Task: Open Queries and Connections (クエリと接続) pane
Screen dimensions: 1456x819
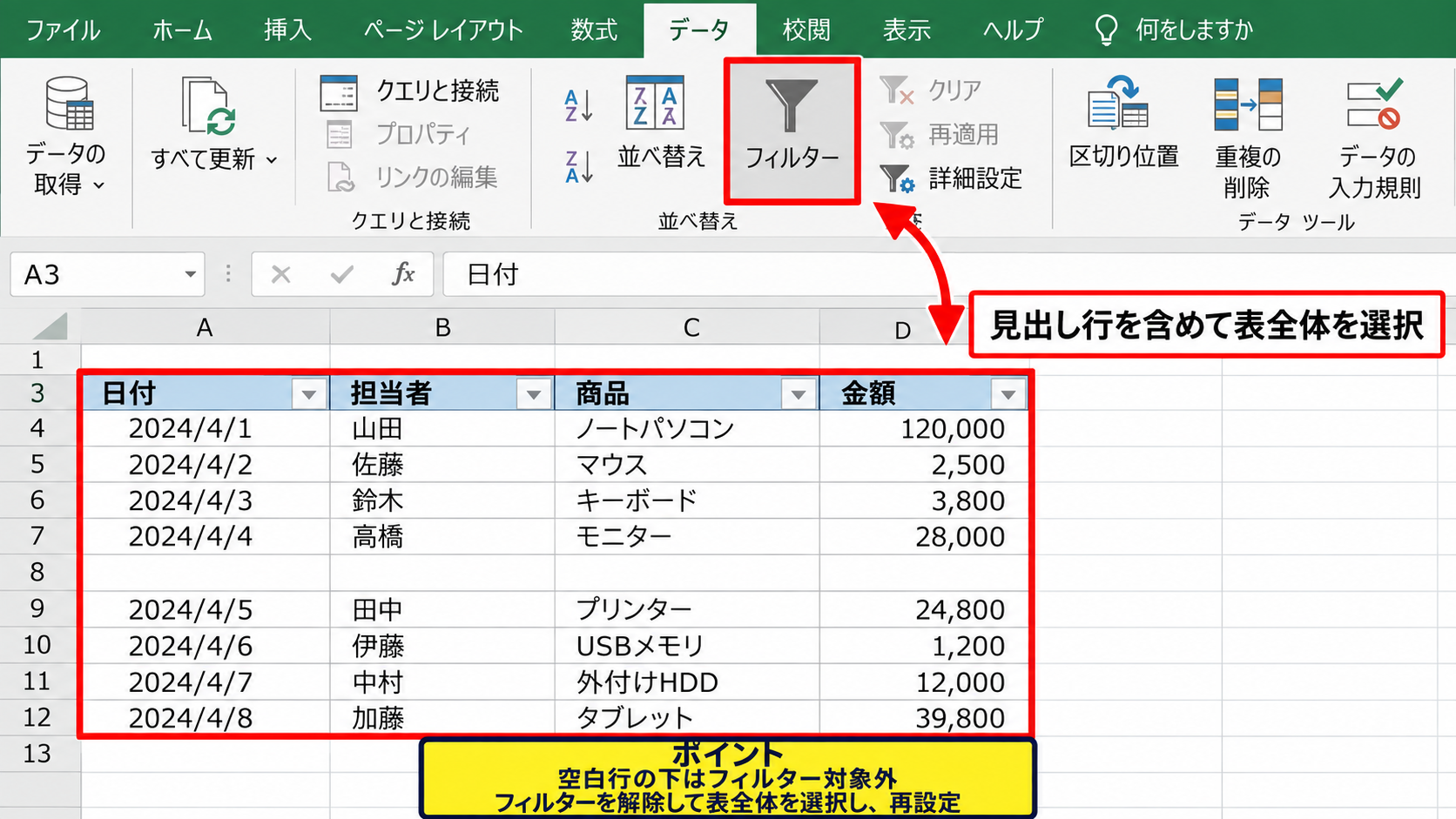Action: (x=409, y=91)
